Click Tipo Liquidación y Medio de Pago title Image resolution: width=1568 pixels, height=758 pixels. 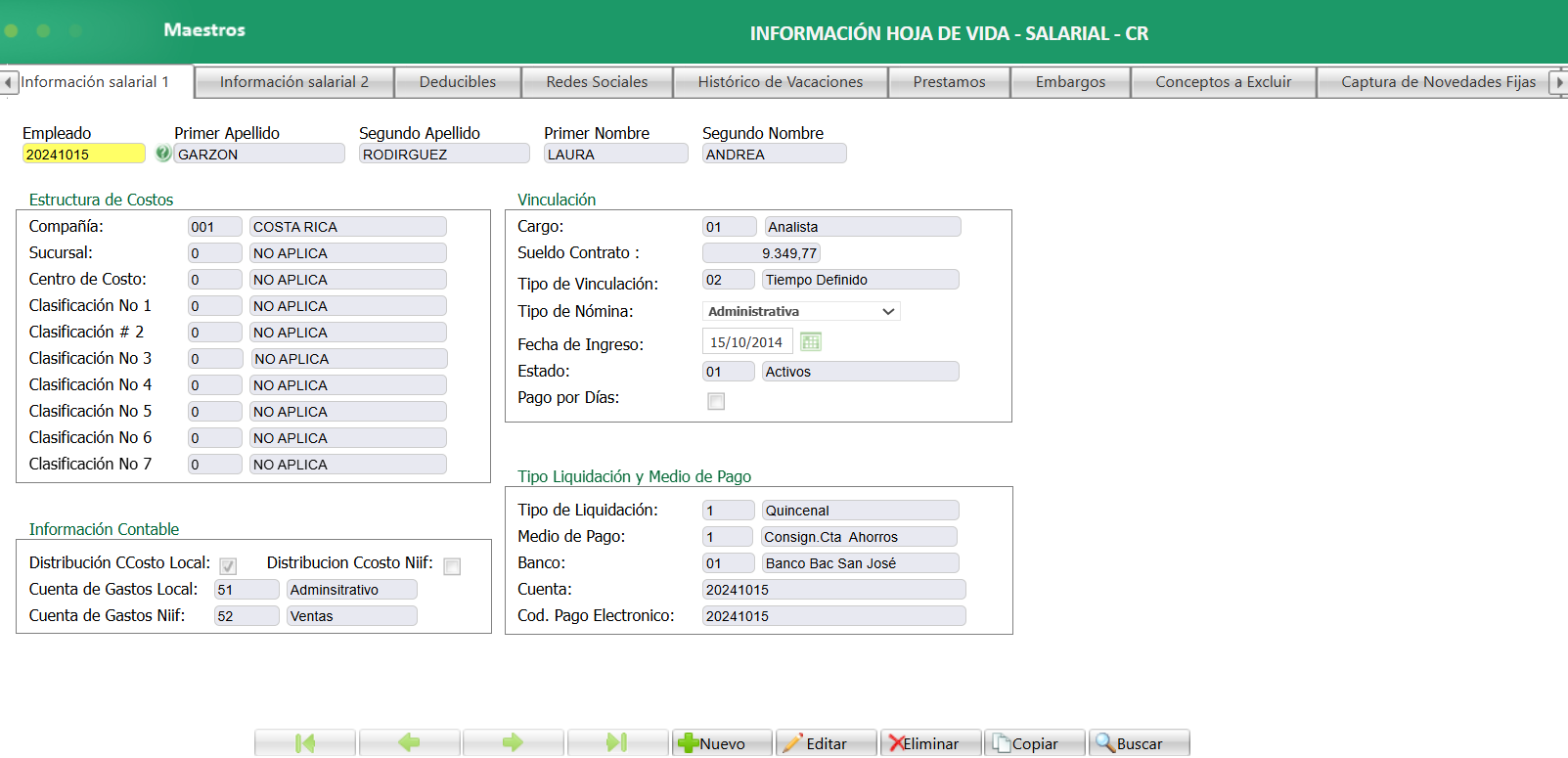pos(634,476)
